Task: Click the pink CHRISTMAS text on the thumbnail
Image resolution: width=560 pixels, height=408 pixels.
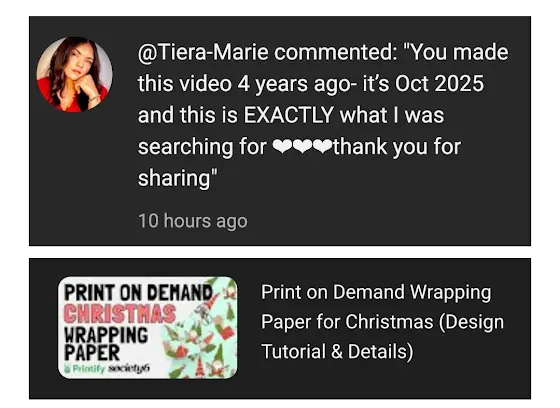Action: [120, 314]
